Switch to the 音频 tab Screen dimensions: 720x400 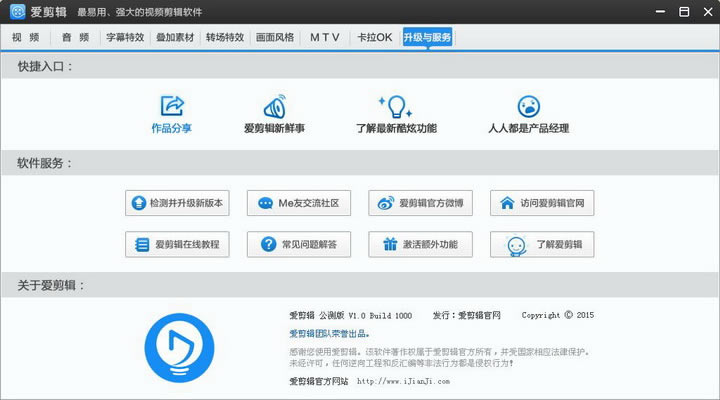[x=75, y=38]
